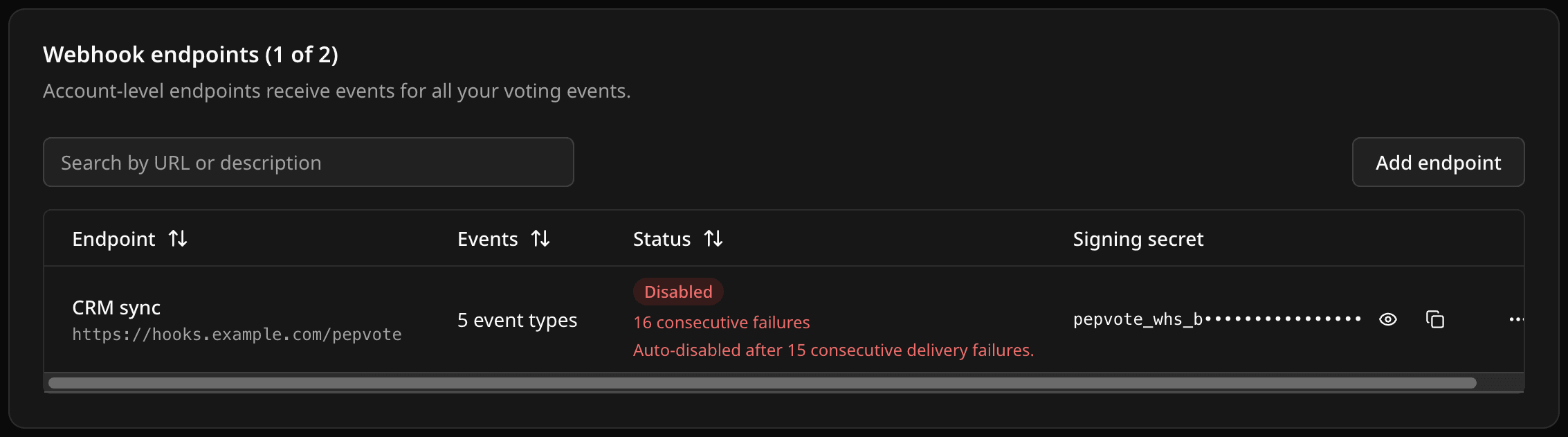This screenshot has width=1568, height=437.
Task: Click the red Disabled status badge
Action: (678, 292)
